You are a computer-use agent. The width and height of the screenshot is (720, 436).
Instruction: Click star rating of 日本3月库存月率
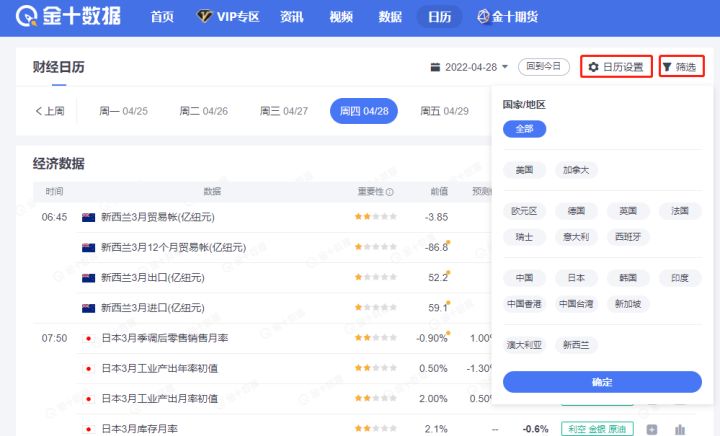(375, 429)
